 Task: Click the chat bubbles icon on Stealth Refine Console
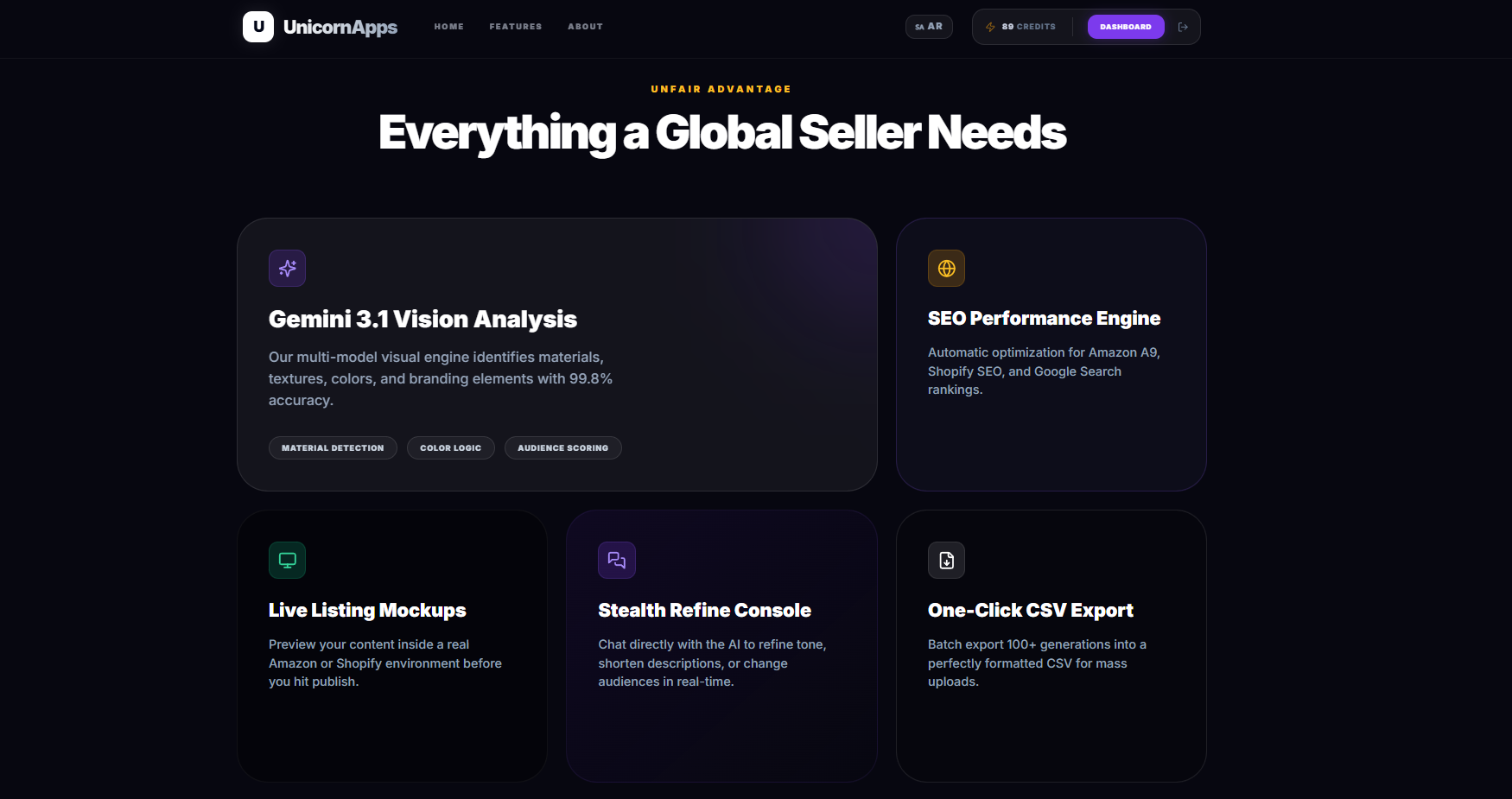617,560
